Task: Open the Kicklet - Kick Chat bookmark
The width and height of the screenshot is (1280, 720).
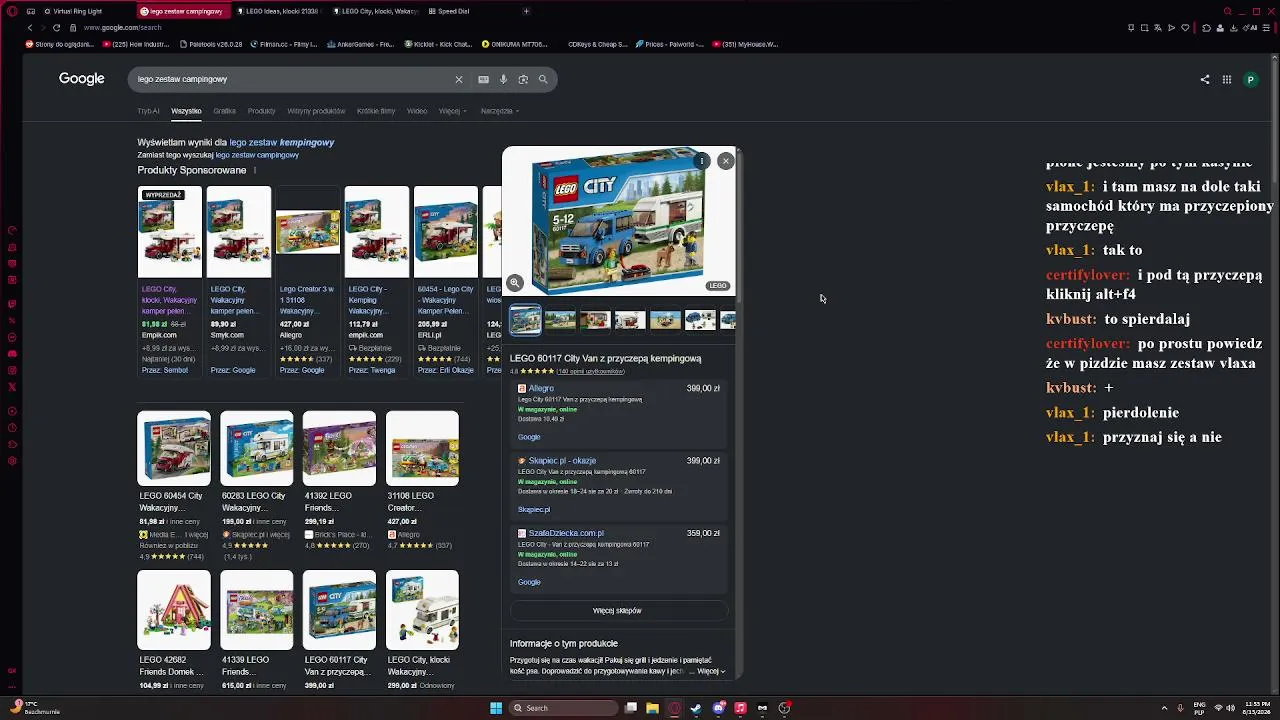Action: coord(439,44)
